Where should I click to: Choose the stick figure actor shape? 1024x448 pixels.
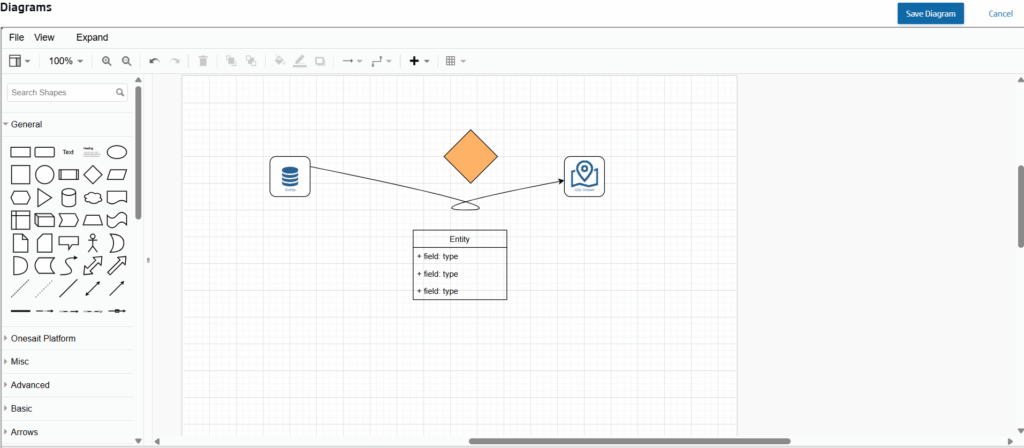pos(93,243)
